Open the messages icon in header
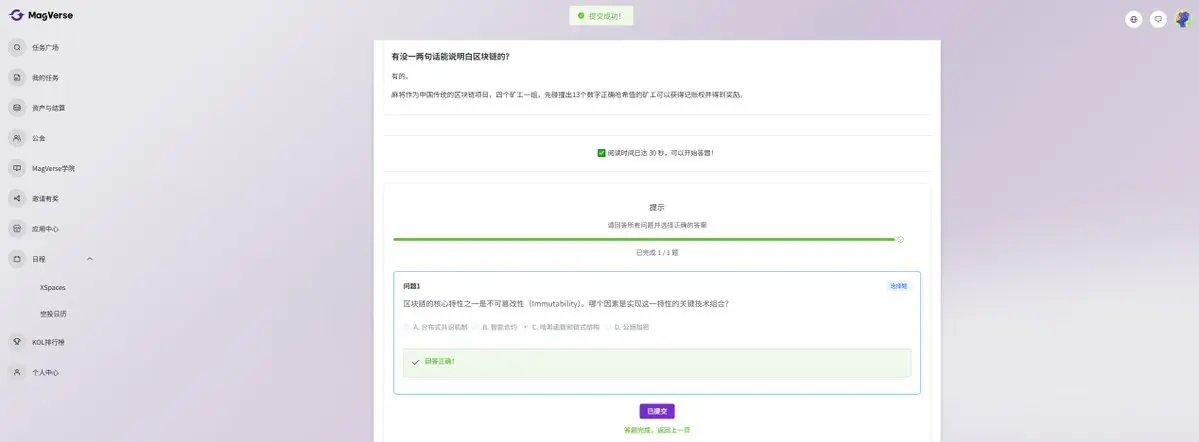 click(x=1158, y=19)
